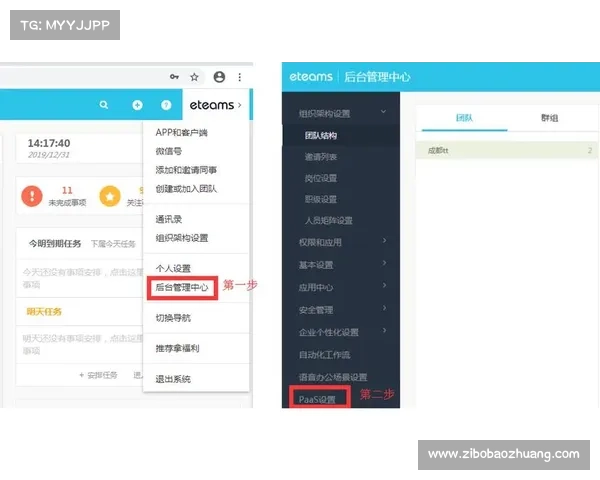Open the browser profile avatar icon

[x=219, y=77]
